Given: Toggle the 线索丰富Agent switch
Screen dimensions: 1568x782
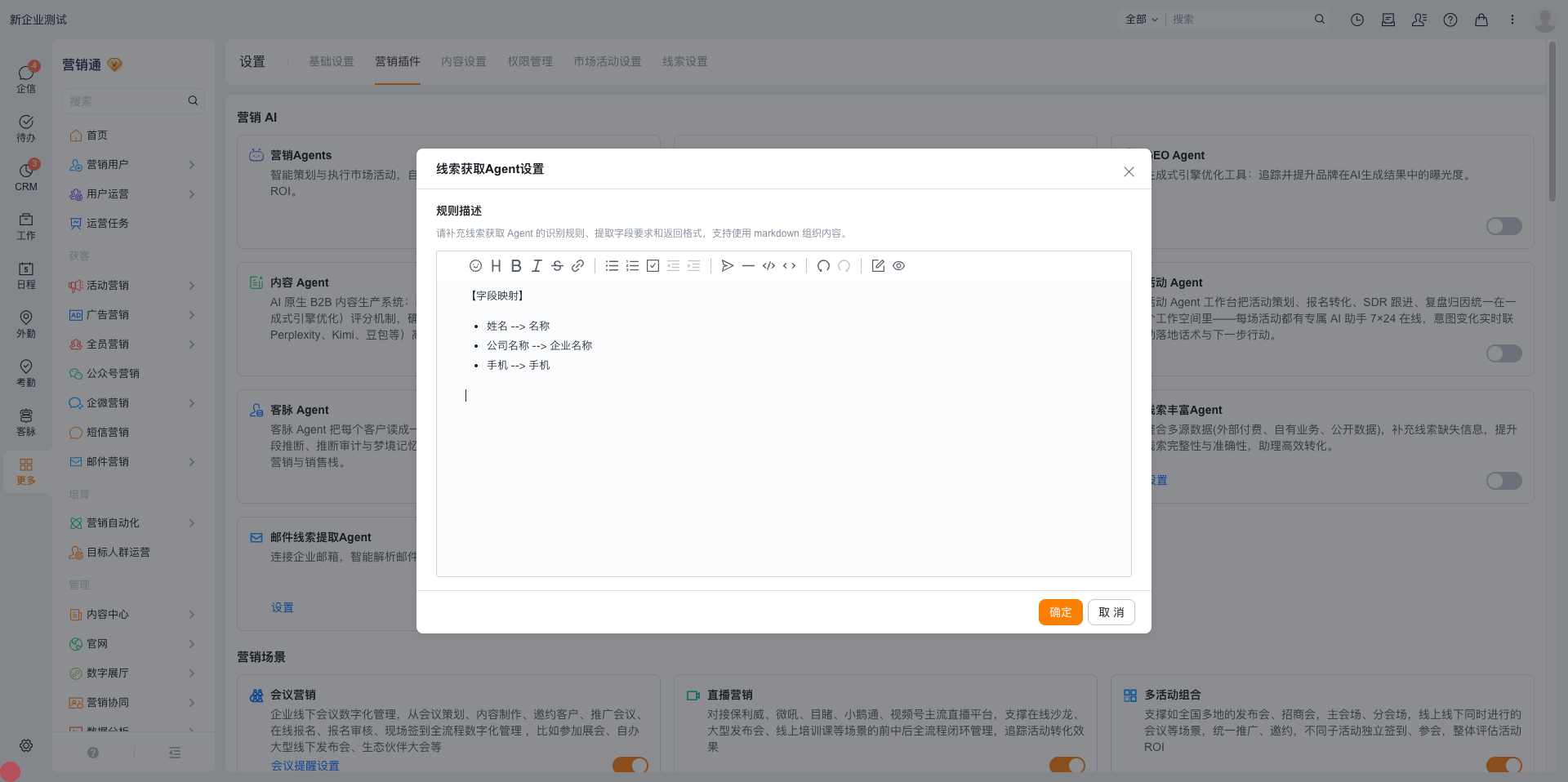Looking at the screenshot, I should point(1503,481).
